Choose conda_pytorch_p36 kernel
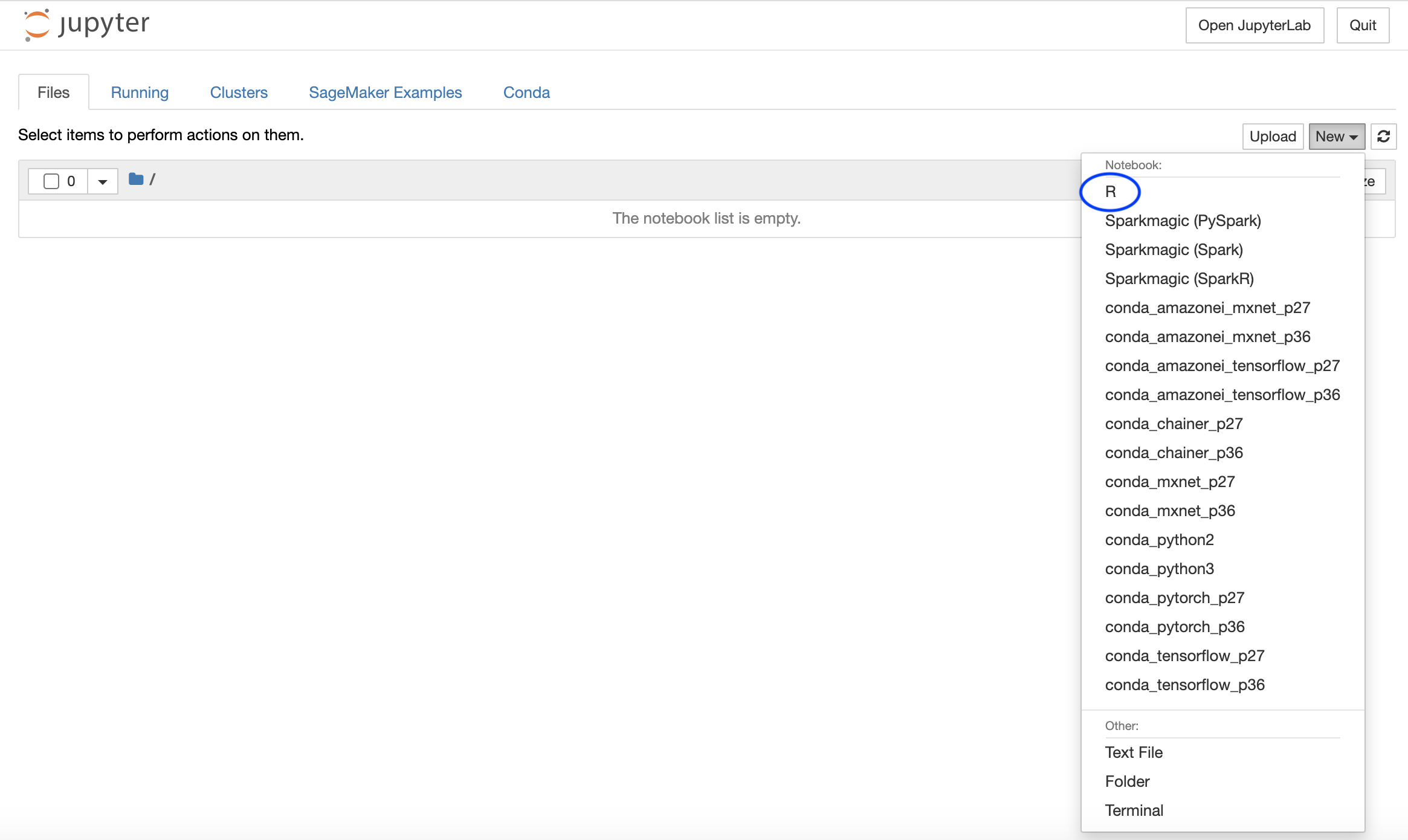 [1222, 627]
